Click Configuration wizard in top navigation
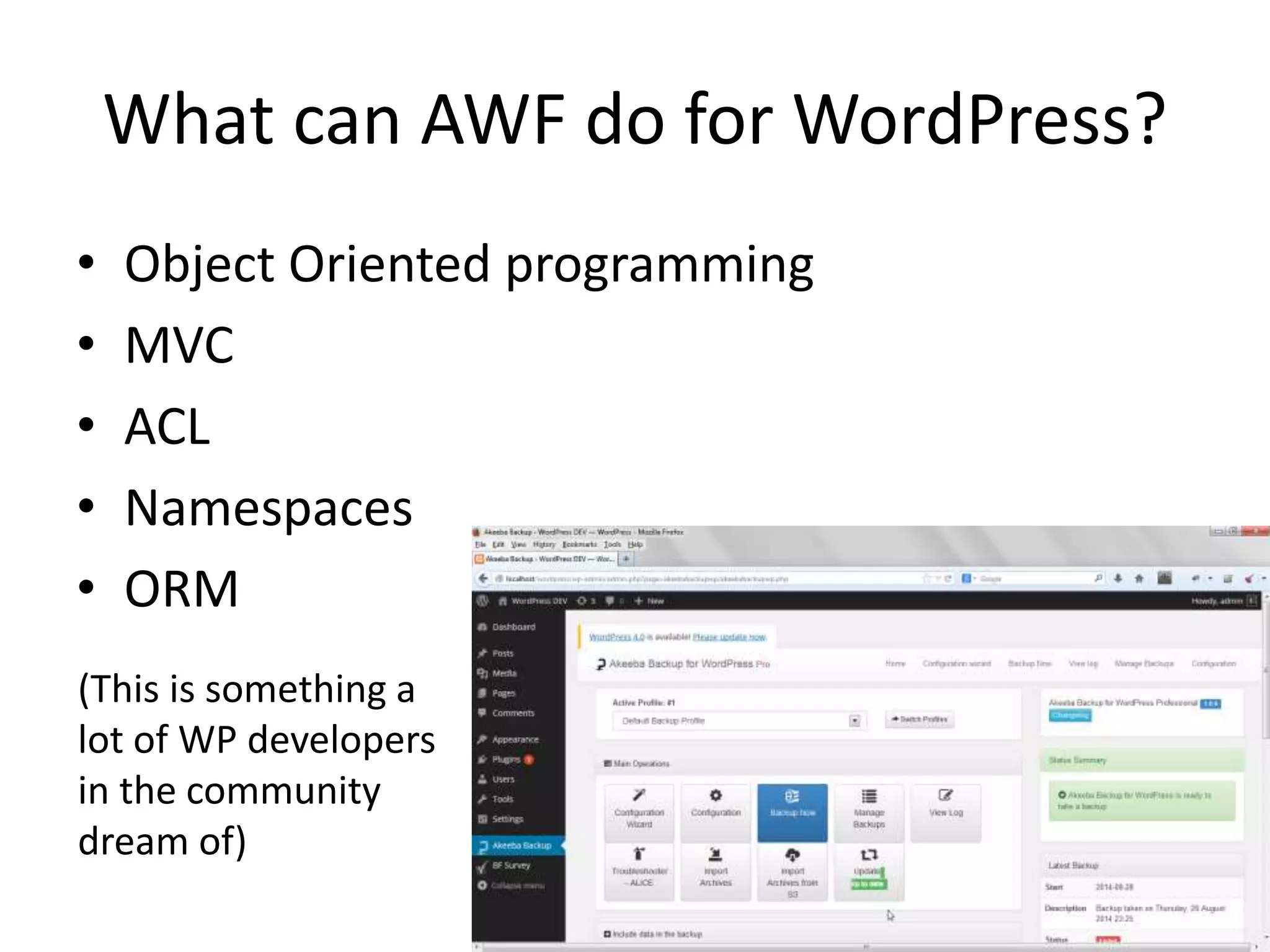1270x952 pixels. [956, 663]
